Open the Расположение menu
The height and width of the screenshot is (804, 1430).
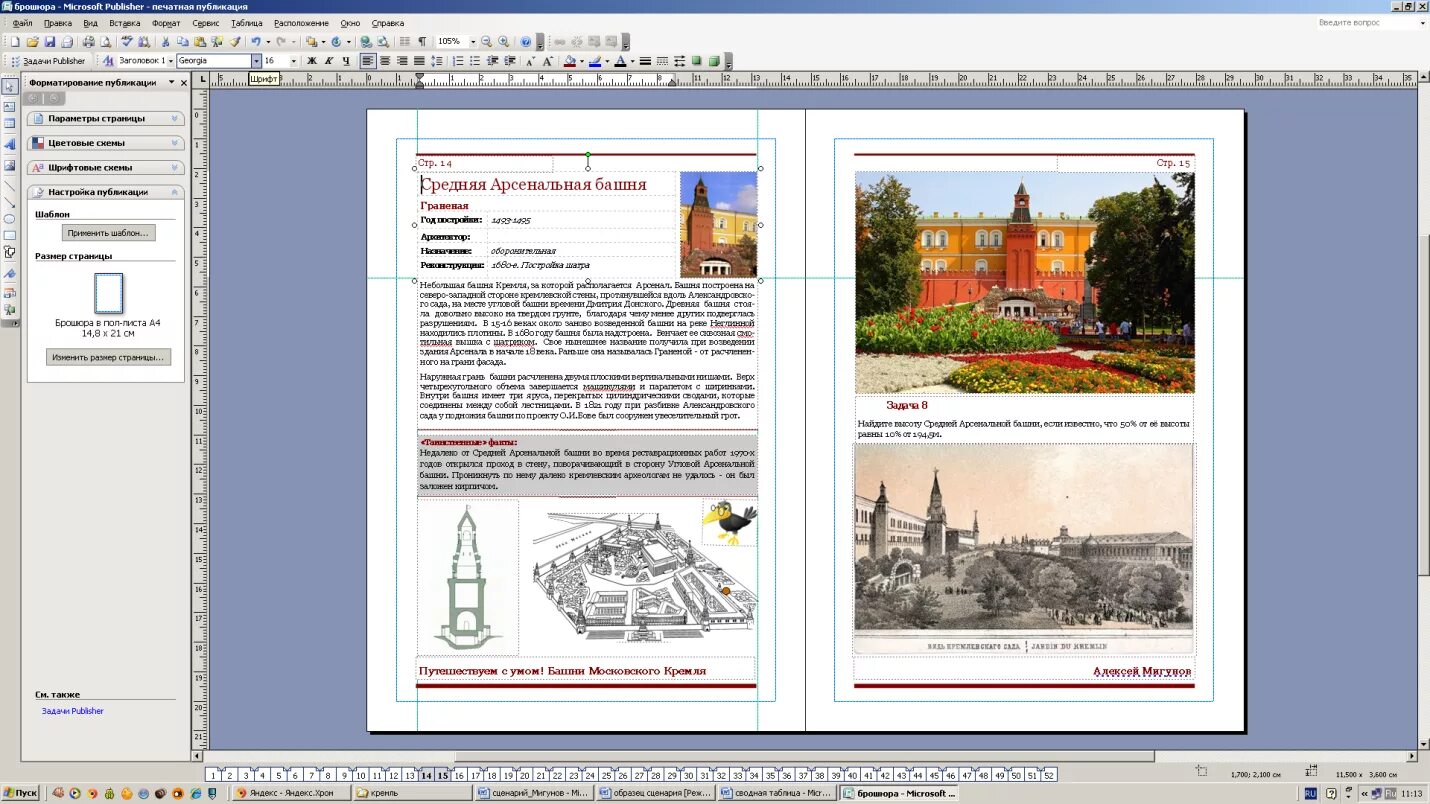(301, 23)
